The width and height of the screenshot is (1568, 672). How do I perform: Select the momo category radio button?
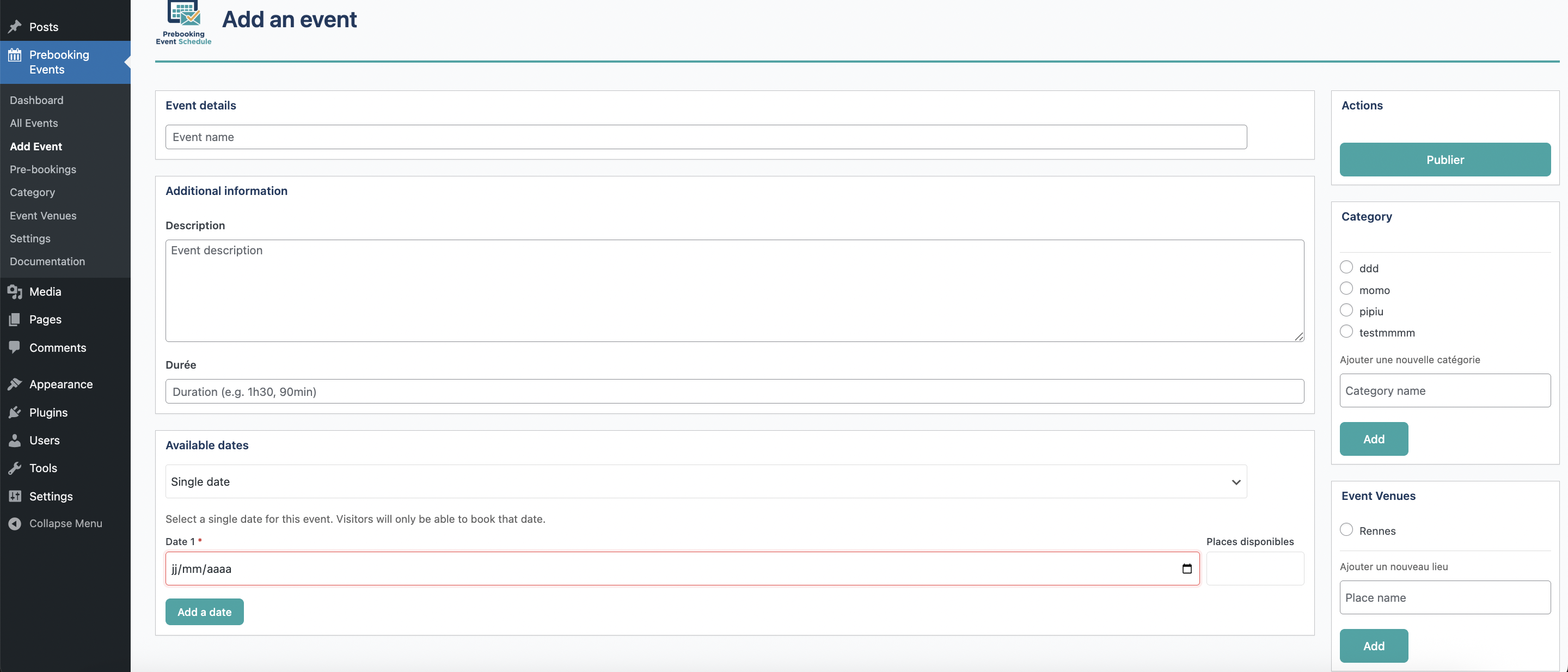point(1346,289)
